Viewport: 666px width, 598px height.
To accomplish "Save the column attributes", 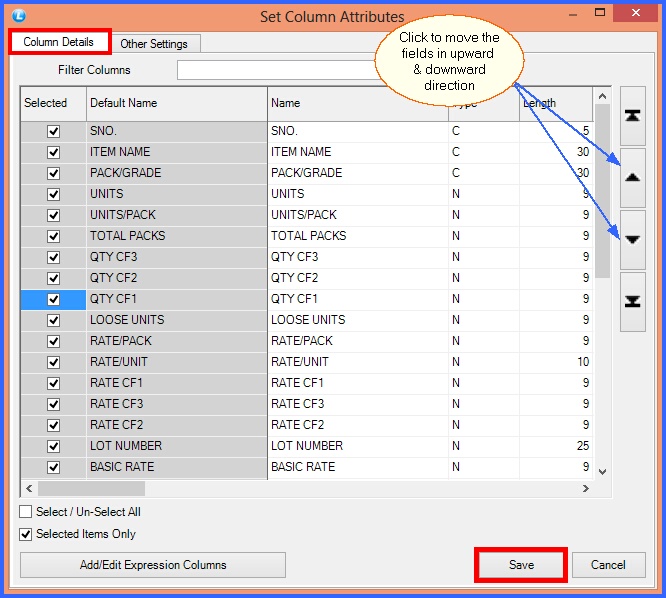I will point(521,565).
